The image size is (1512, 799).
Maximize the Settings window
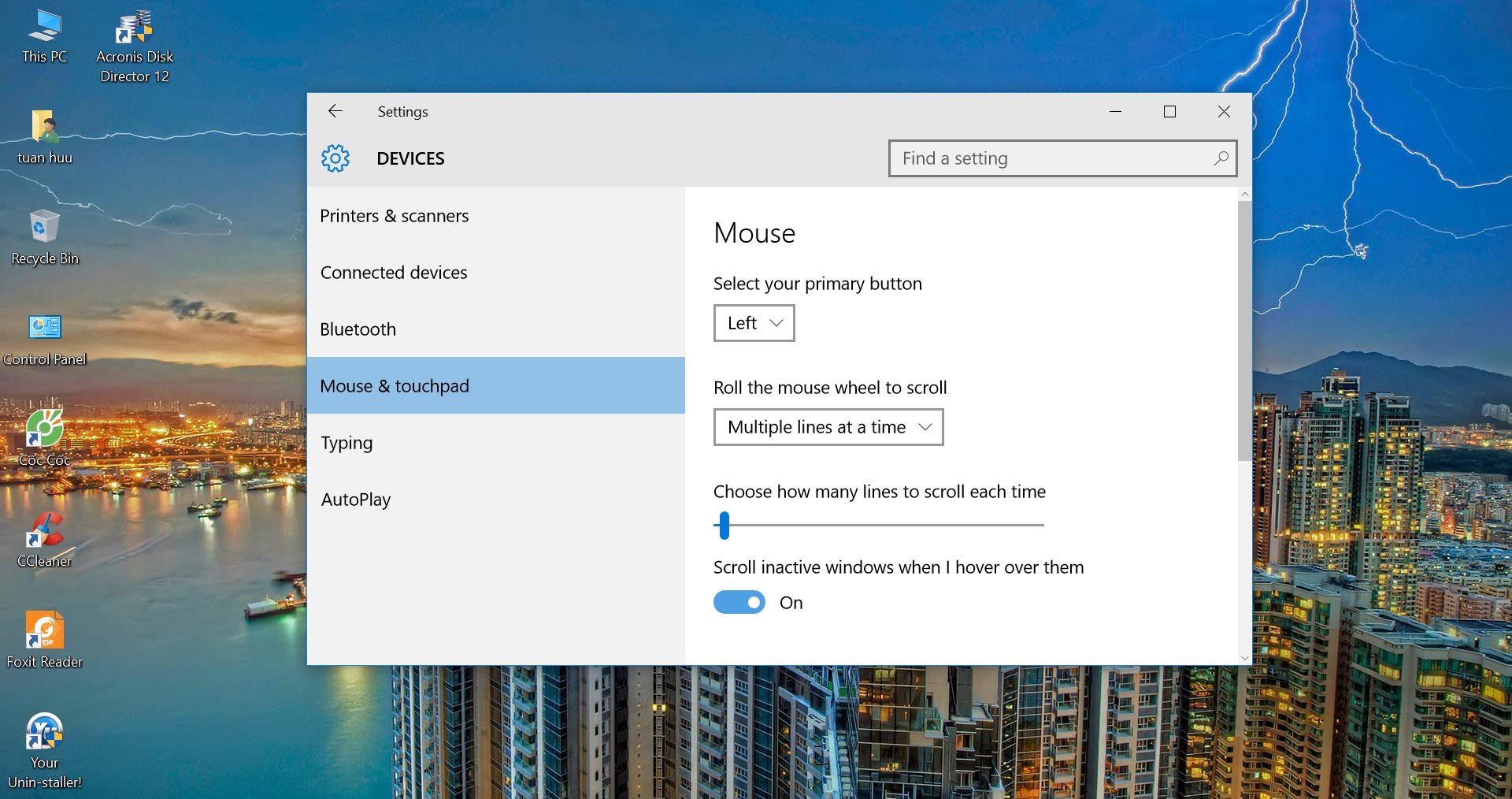click(x=1169, y=111)
